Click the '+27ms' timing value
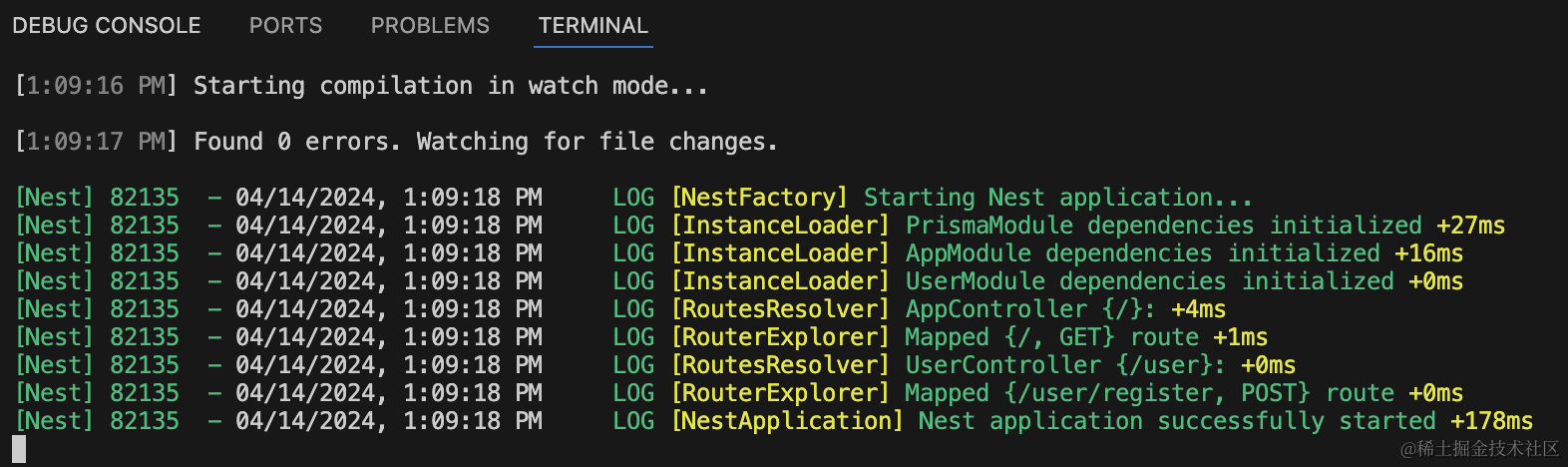Image resolution: width=1568 pixels, height=467 pixels. [x=1470, y=226]
